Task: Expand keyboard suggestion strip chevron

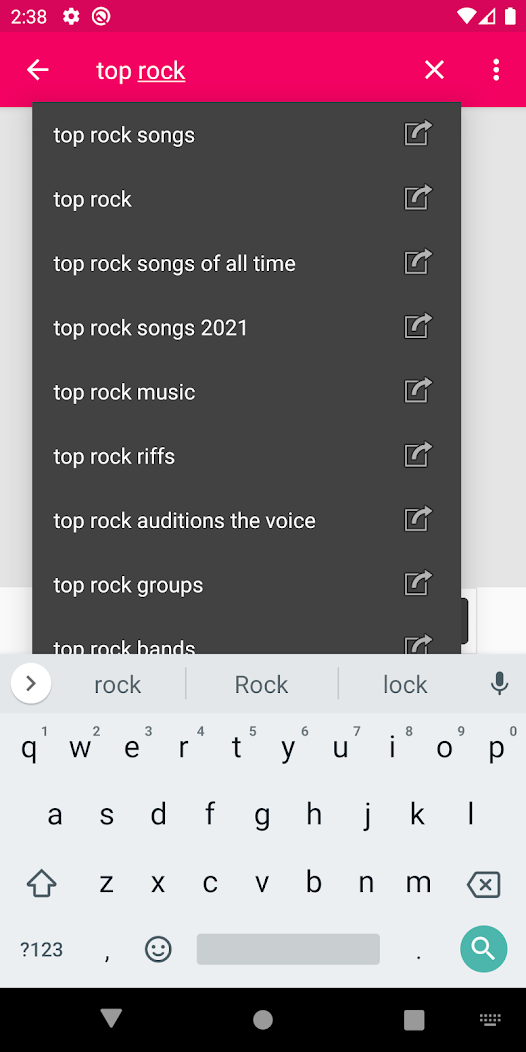Action: click(x=31, y=684)
